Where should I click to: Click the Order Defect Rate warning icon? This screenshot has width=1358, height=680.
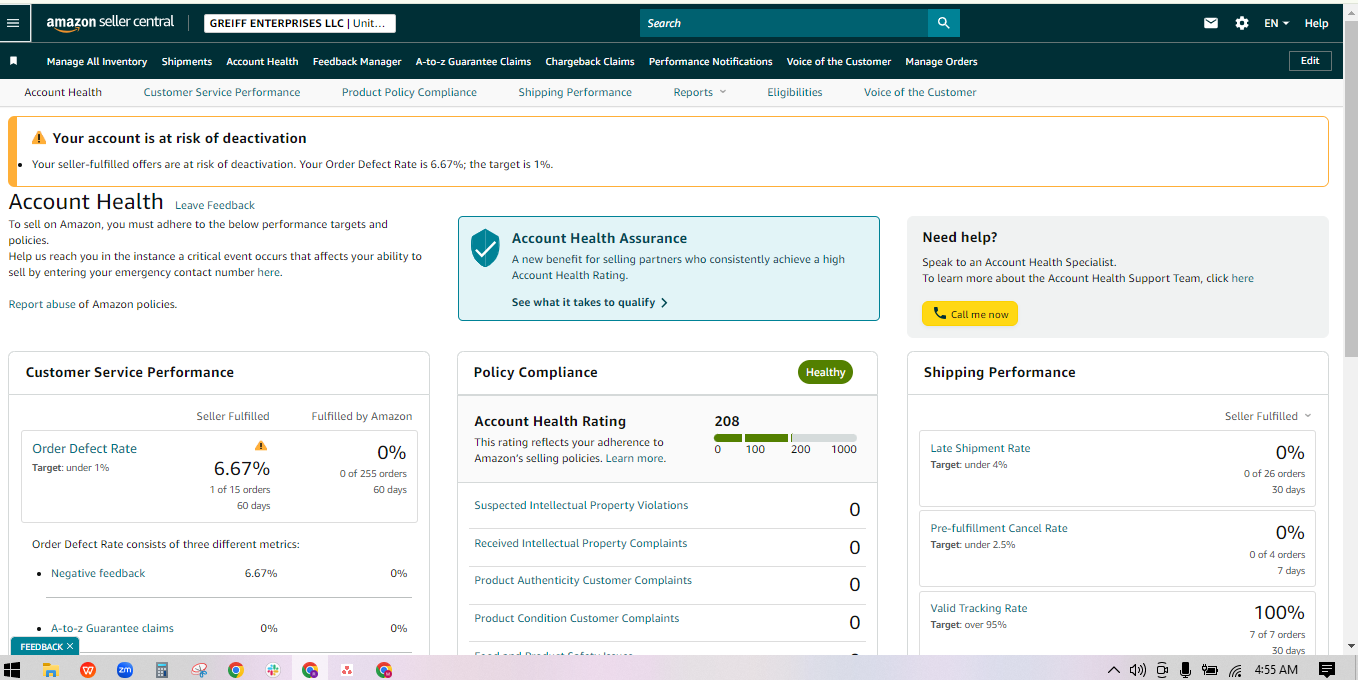(x=261, y=445)
